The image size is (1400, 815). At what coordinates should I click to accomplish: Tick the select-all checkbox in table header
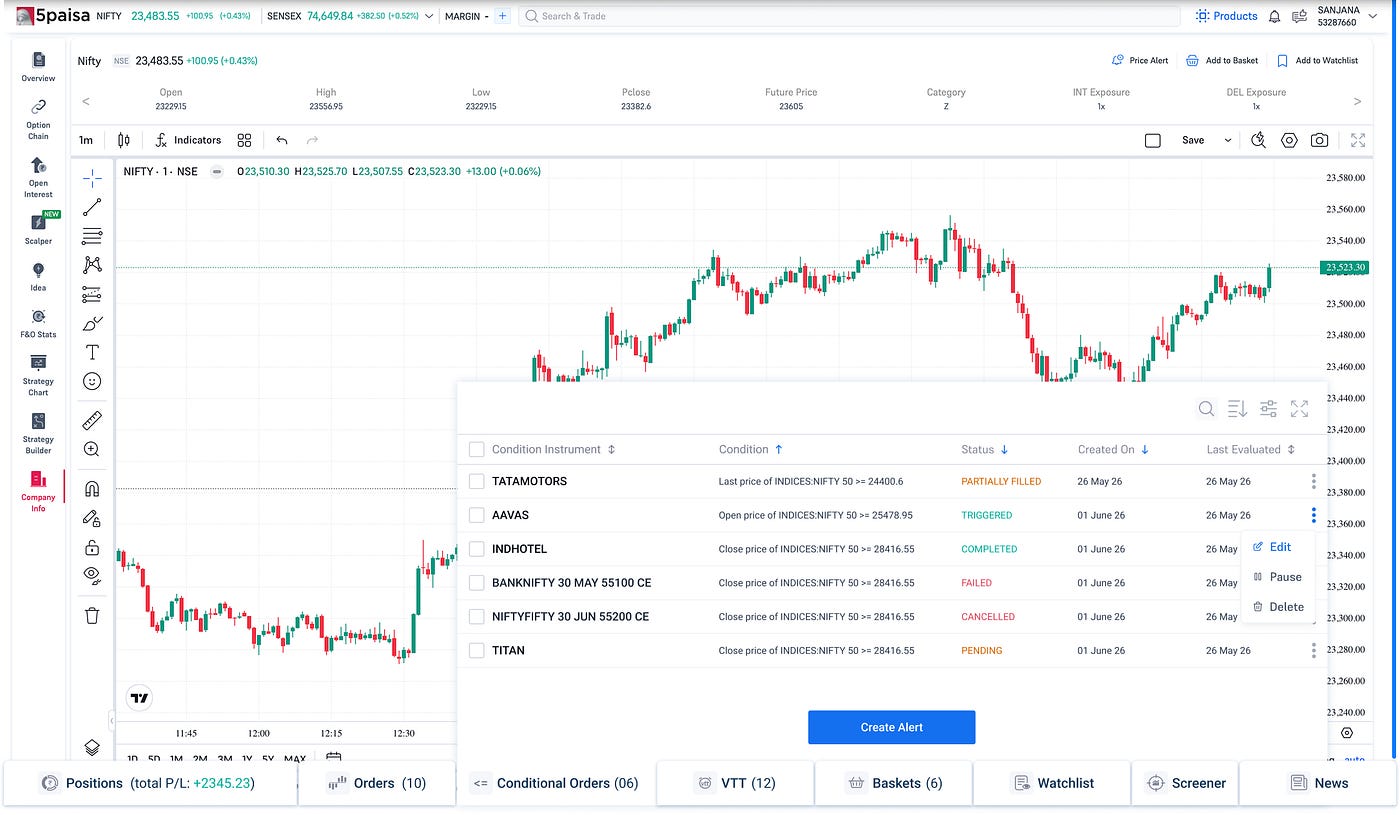pyautogui.click(x=476, y=450)
